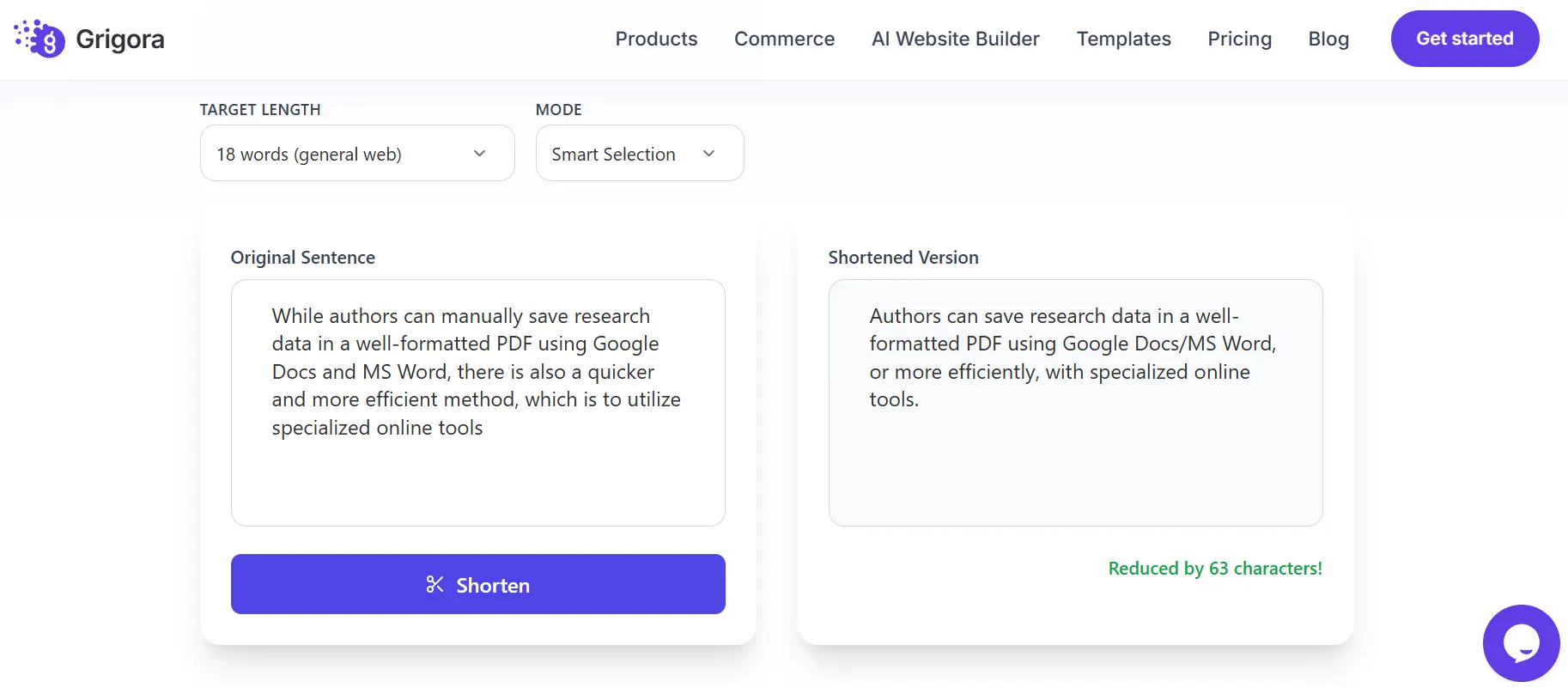Click the Grigora brand name text
The height and width of the screenshot is (688, 1568).
tap(120, 40)
